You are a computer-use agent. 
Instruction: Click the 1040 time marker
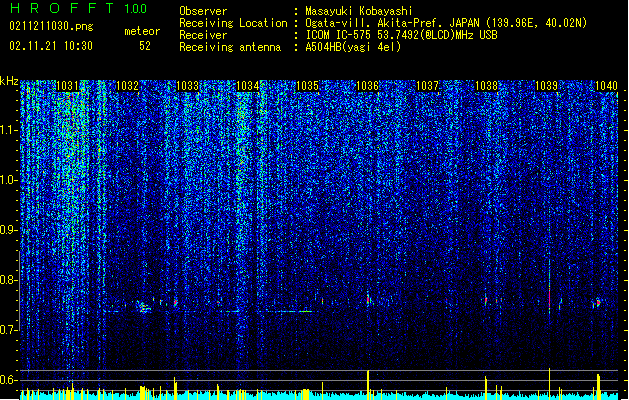point(606,86)
